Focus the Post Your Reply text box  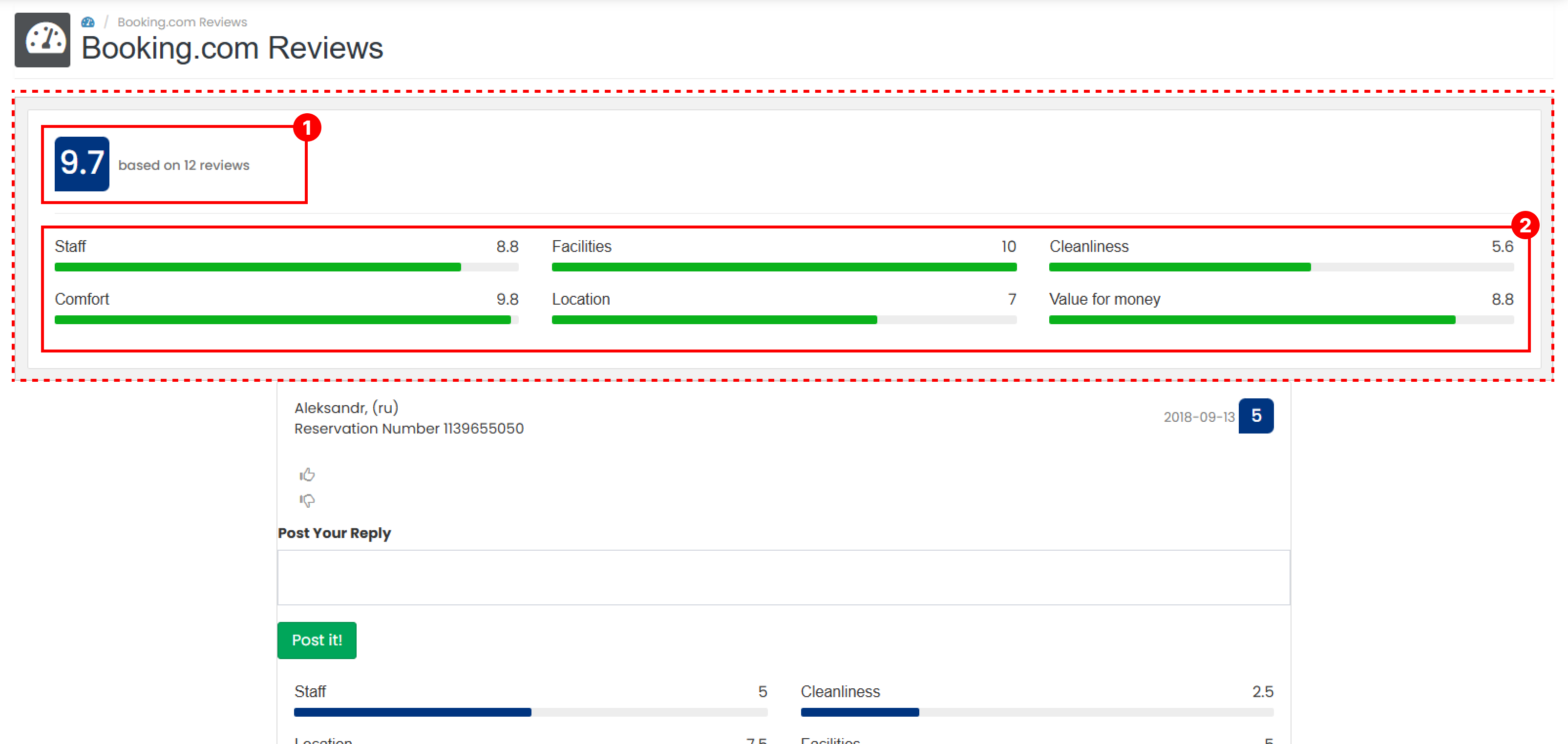(783, 578)
